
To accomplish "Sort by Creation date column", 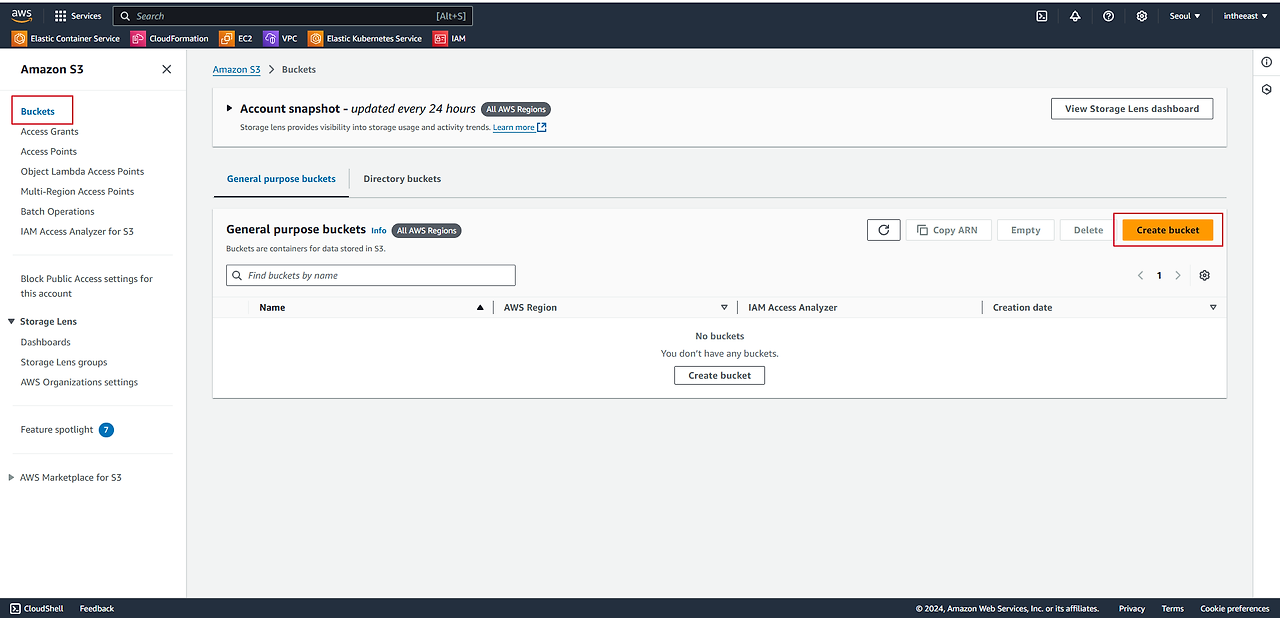I will pos(1213,308).
